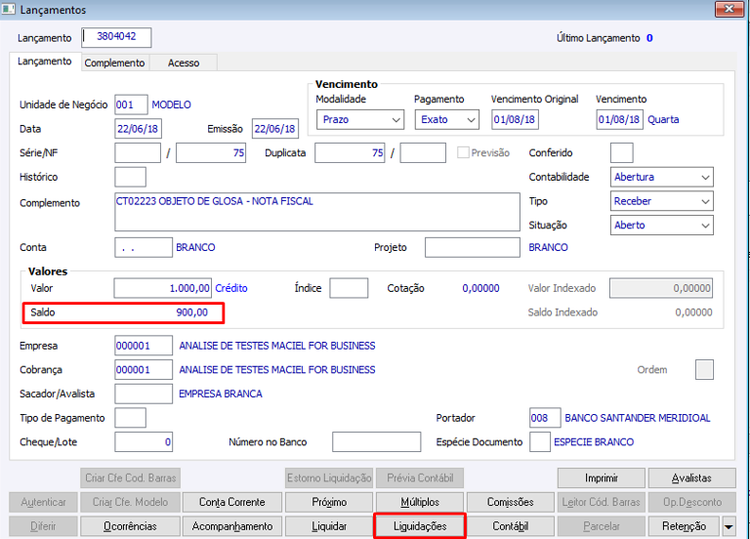Click the Duplicata suffix field after the slash
The height and width of the screenshot is (539, 750).
(423, 153)
